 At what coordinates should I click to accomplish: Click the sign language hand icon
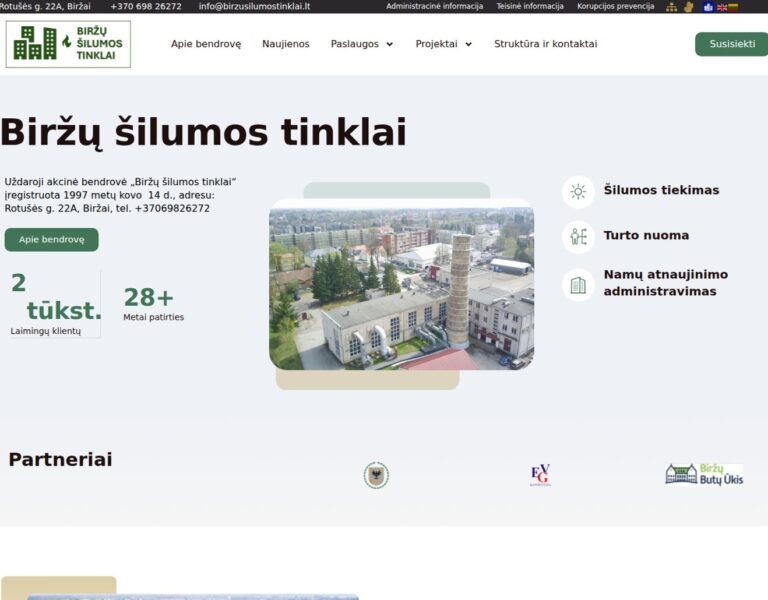tap(688, 7)
